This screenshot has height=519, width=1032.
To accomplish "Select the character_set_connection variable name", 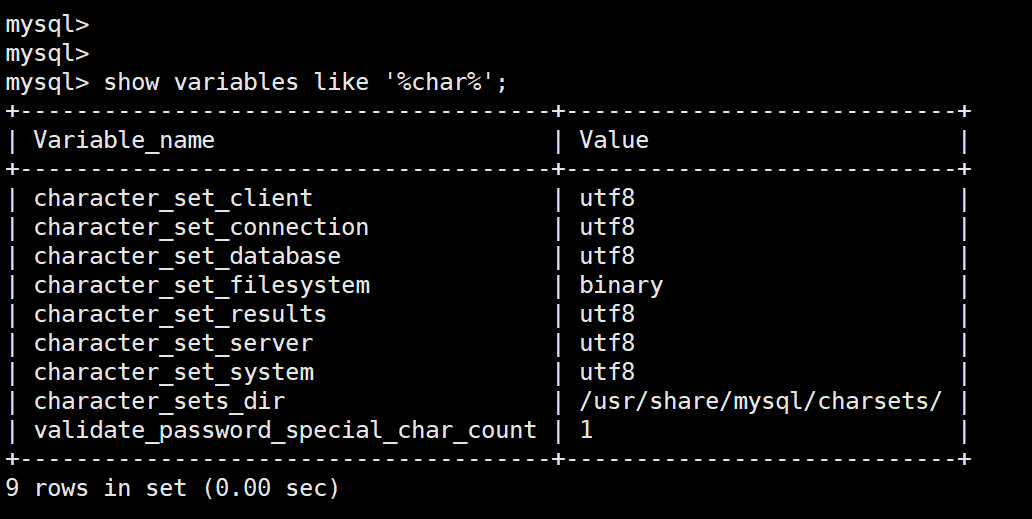I will tap(201, 227).
